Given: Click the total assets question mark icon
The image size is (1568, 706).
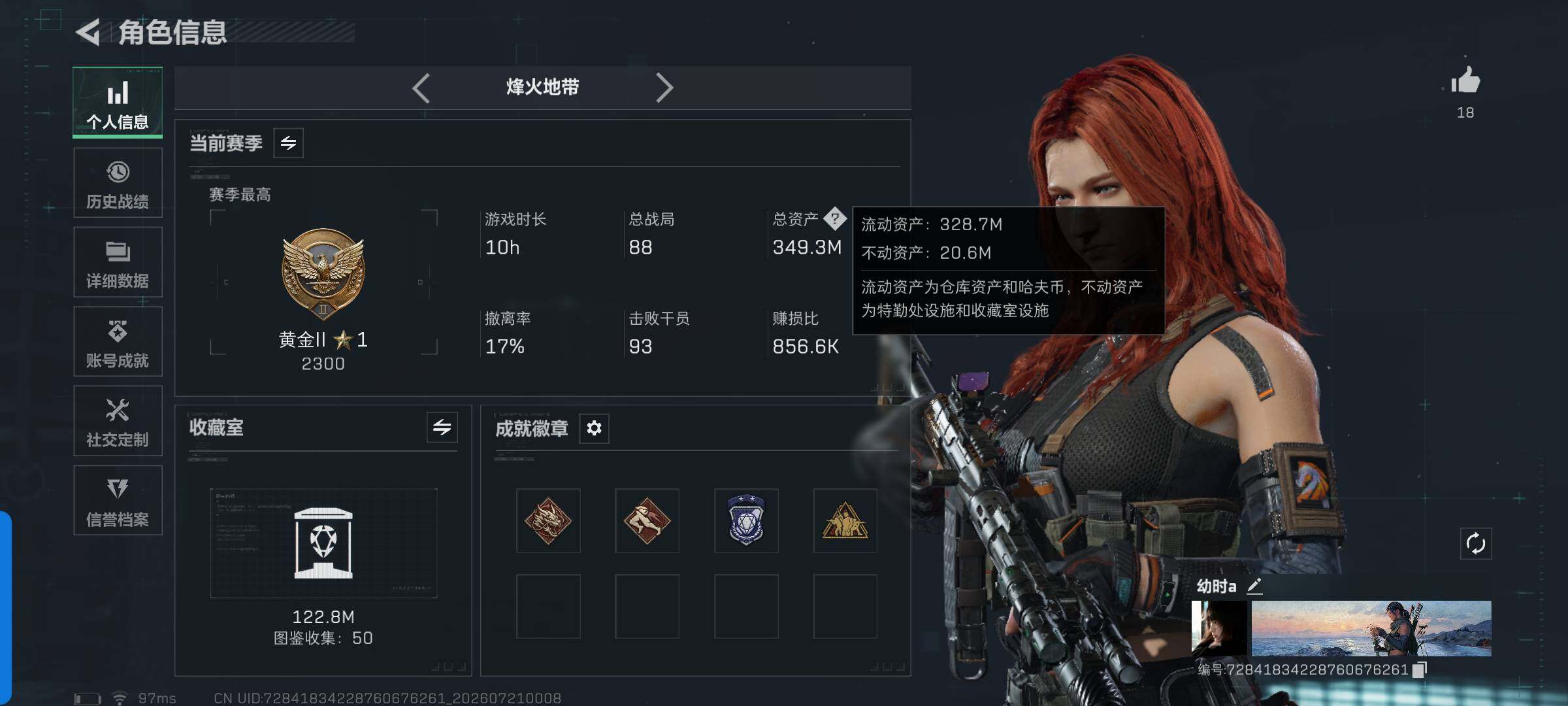Looking at the screenshot, I should (835, 218).
